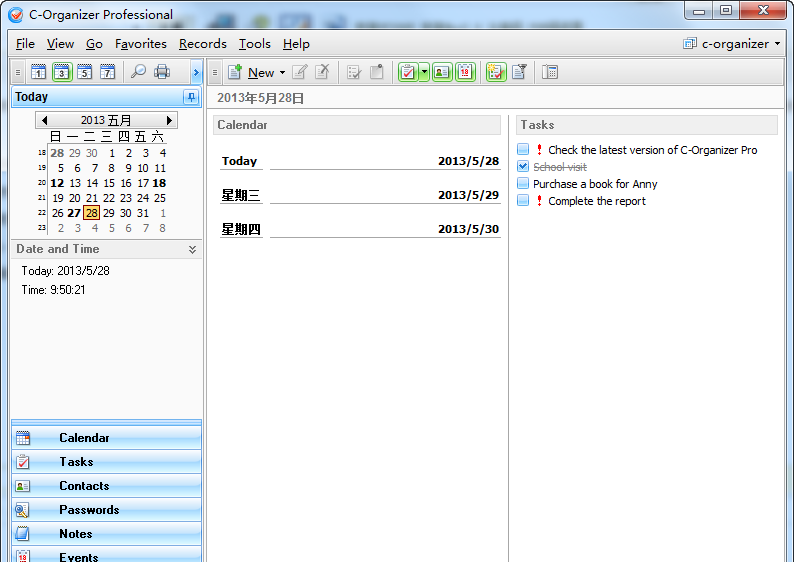Screen dimensions: 794x562
Task: Open the Calendar section in sidebar
Action: tap(106, 438)
